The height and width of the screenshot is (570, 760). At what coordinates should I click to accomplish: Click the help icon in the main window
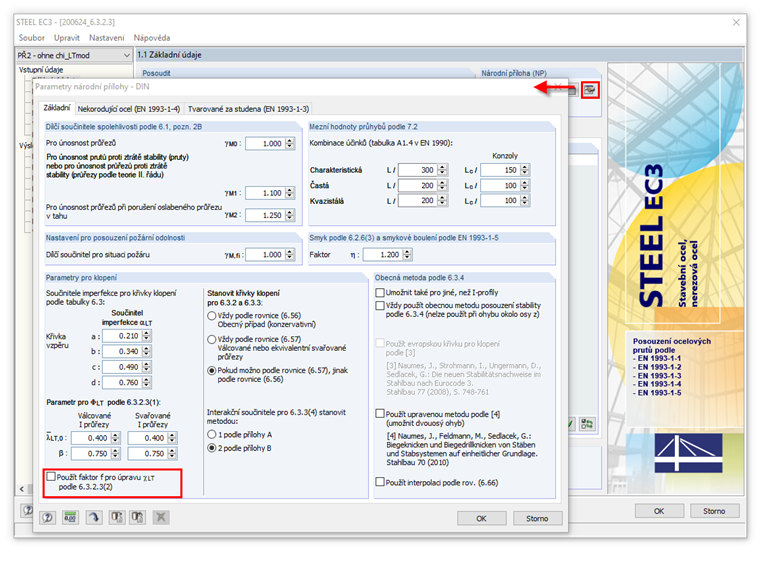tap(27, 510)
